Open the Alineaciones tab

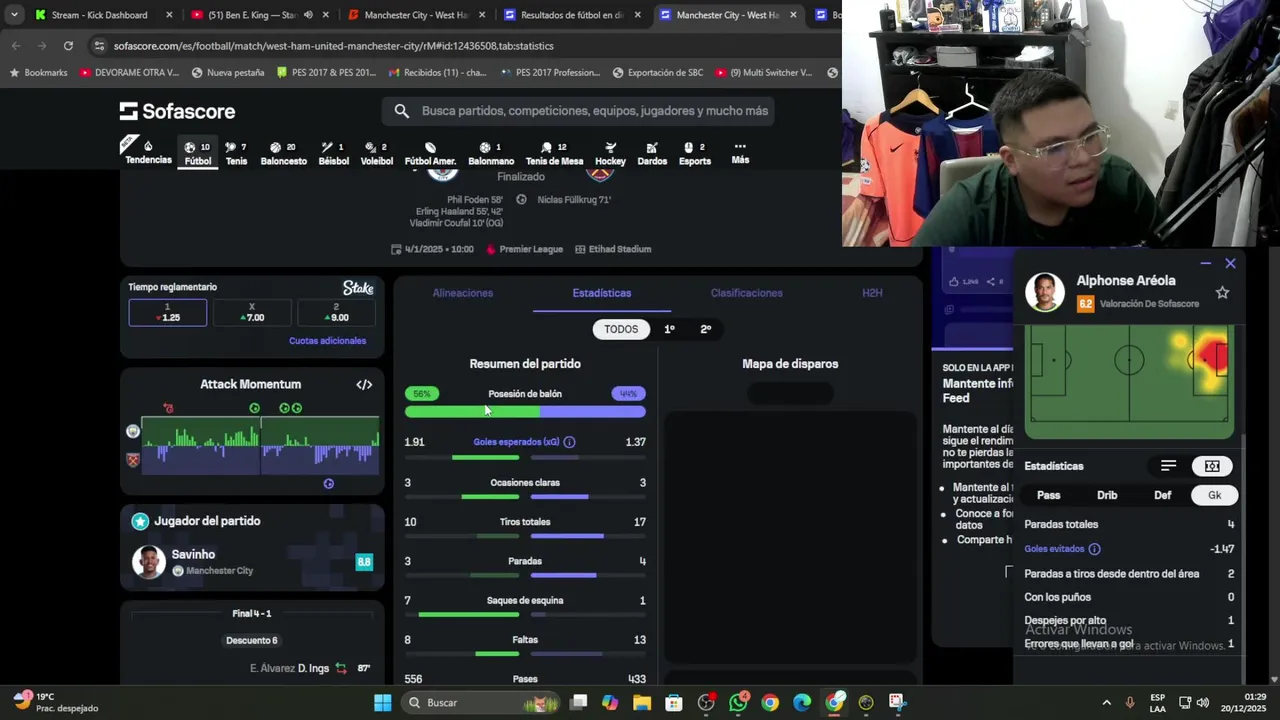coord(462,293)
